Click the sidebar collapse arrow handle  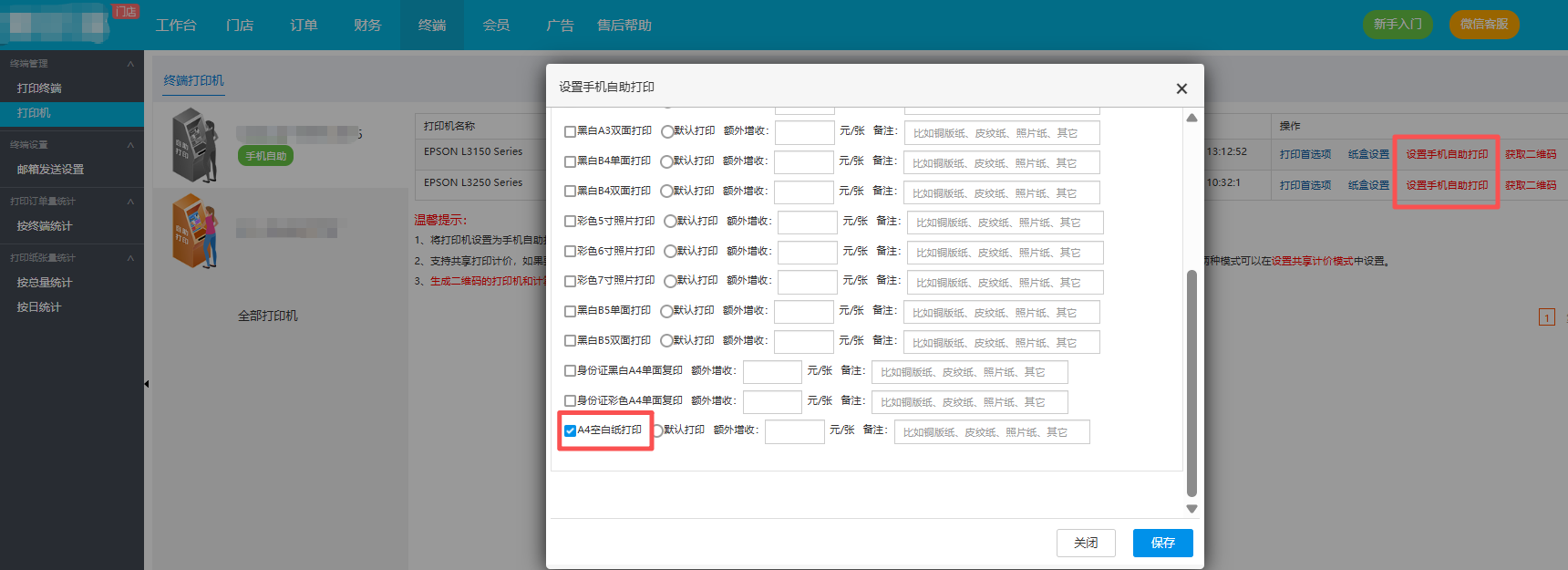coord(147,384)
